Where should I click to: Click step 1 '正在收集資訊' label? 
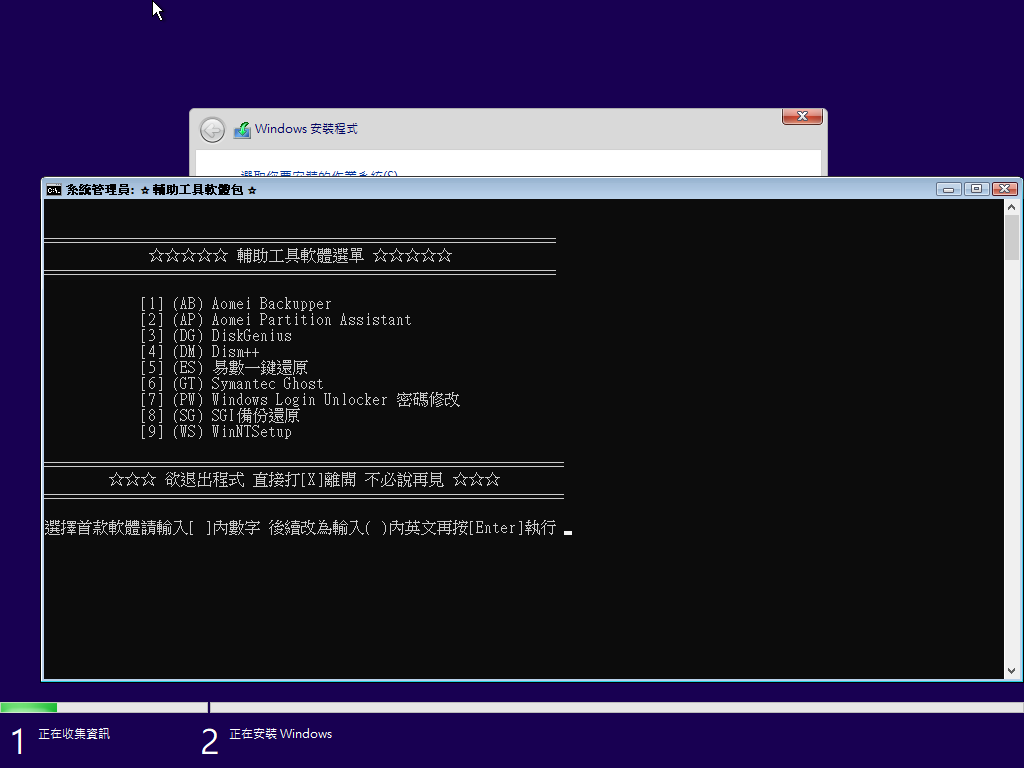pos(74,734)
